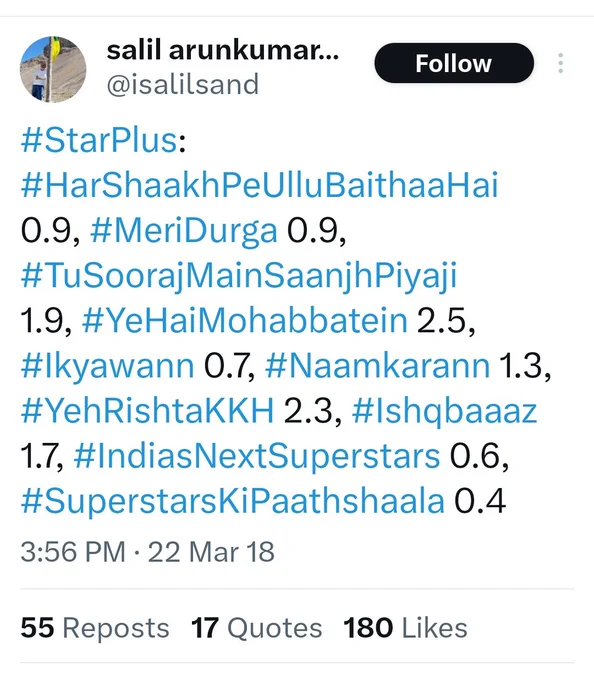Open the #TuSoorajMainSaanjhPiyaji hashtag

(239, 276)
